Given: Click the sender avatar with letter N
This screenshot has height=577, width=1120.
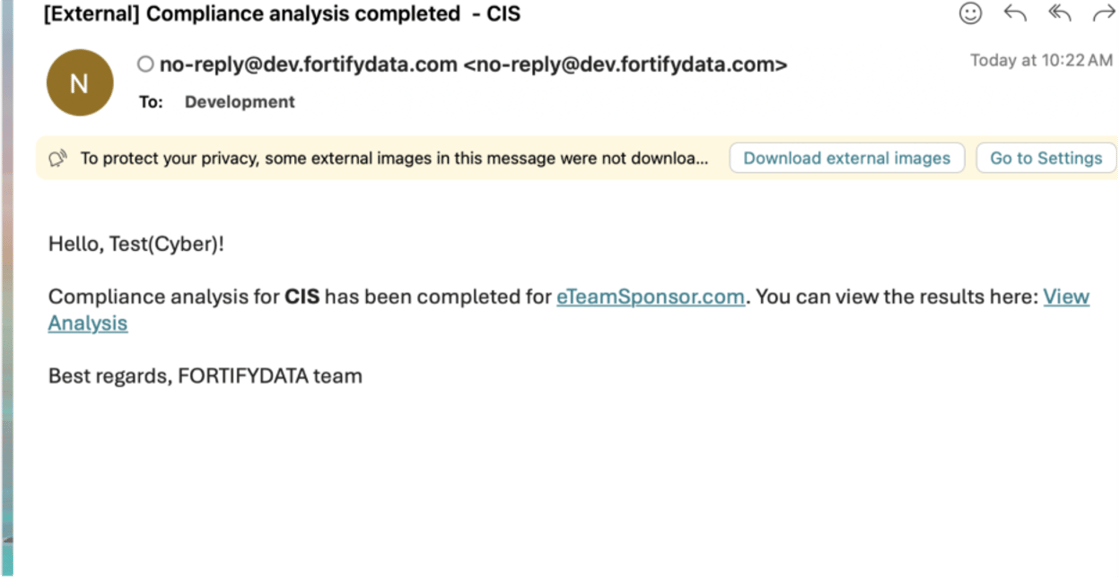Looking at the screenshot, I should pyautogui.click(x=80, y=82).
